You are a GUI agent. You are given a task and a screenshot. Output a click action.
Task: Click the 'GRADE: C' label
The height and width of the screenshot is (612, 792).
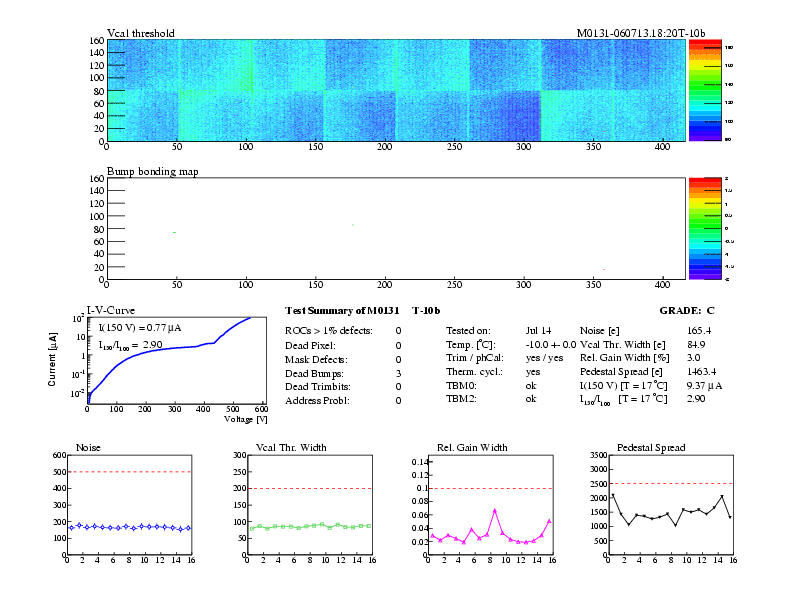point(687,311)
